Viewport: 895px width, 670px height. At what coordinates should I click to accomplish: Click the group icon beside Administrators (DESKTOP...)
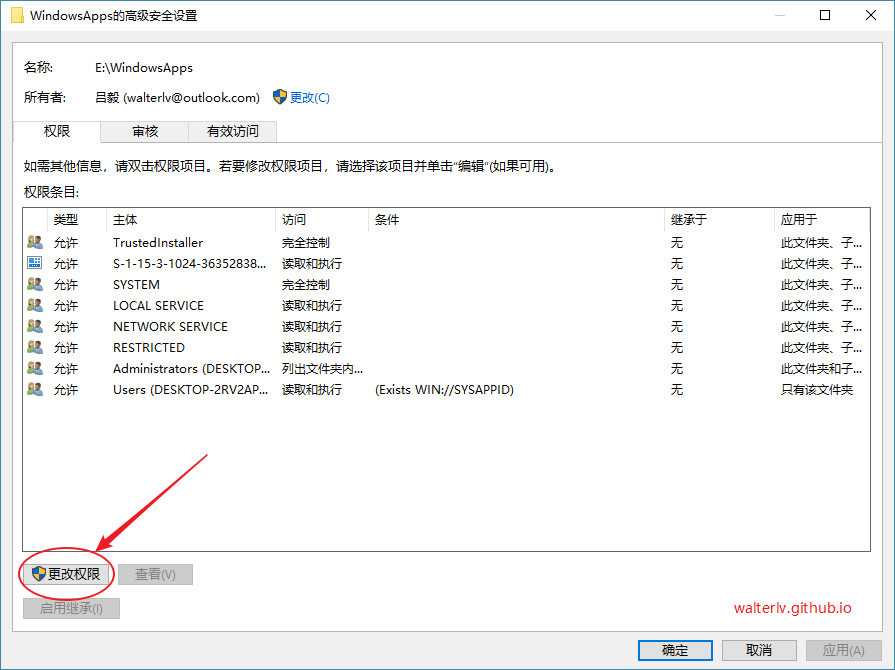click(33, 368)
